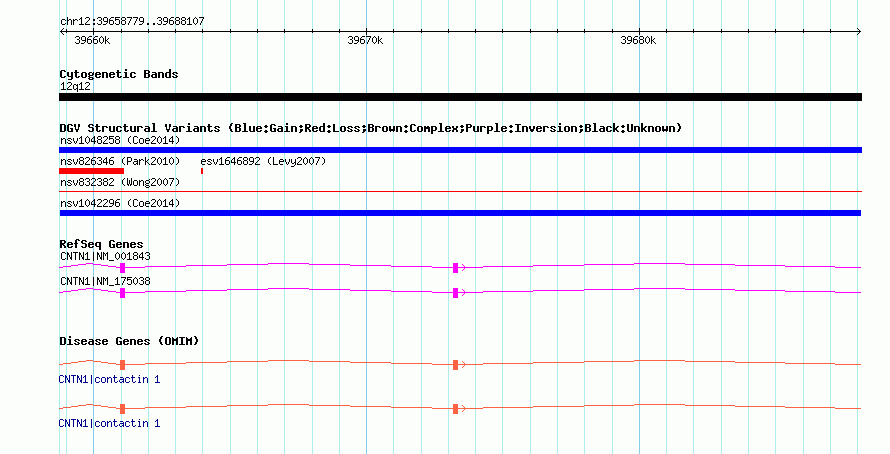
Task: Click the blue gain bar for nsv1042296
Action: (460, 213)
